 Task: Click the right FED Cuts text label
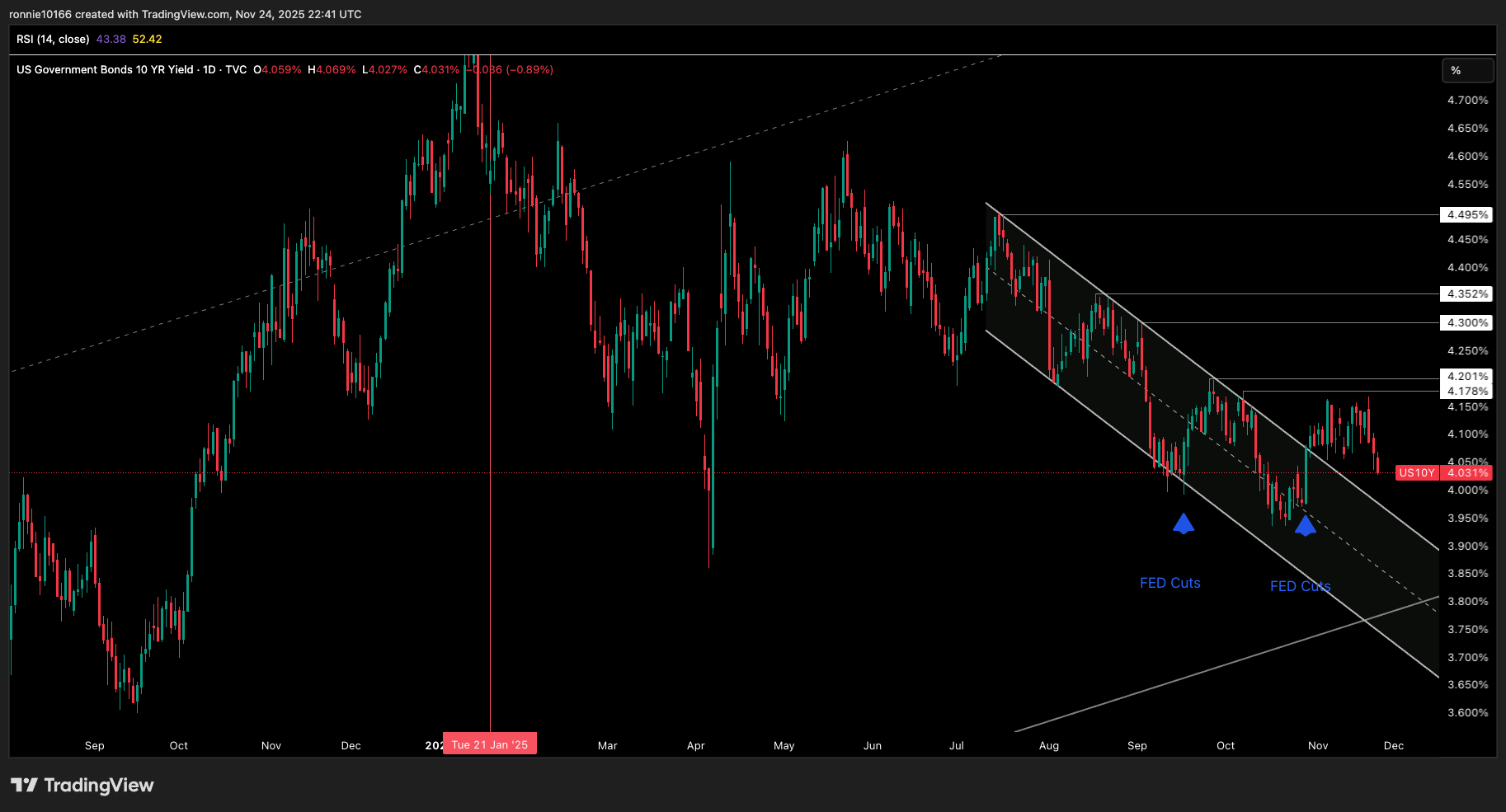point(1300,586)
